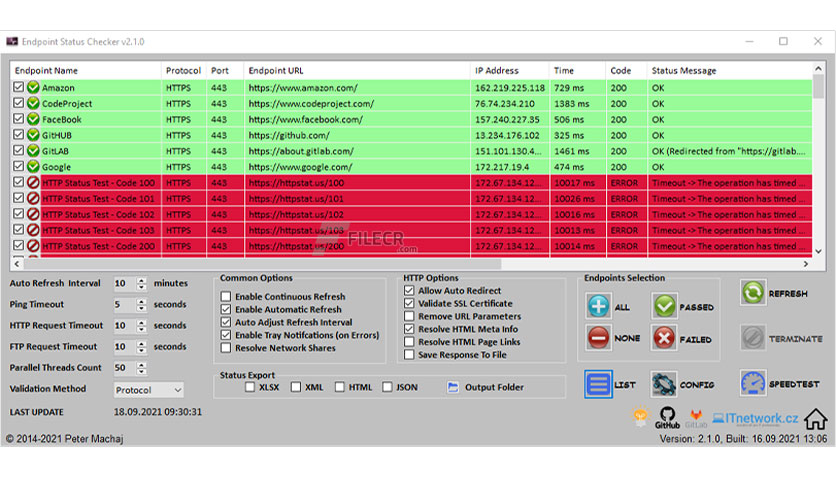Image resolution: width=836 pixels, height=484 pixels.
Task: Check JSON status export option
Action: tap(387, 387)
